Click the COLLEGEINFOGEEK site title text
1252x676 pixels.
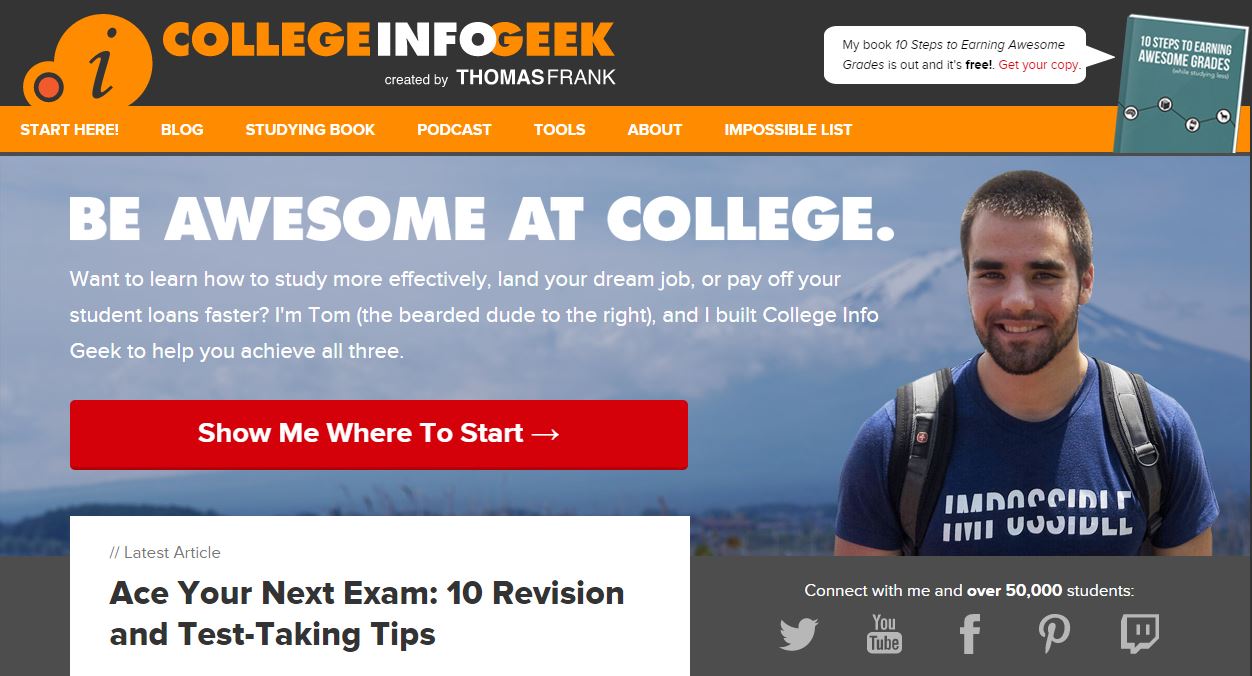pyautogui.click(x=388, y=39)
